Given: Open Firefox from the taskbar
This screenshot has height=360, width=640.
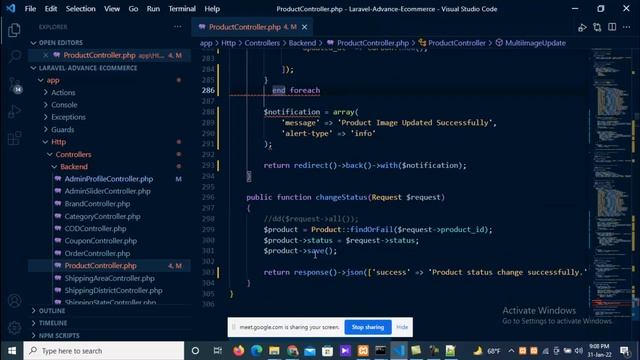Looking at the screenshot, I should point(238,351).
